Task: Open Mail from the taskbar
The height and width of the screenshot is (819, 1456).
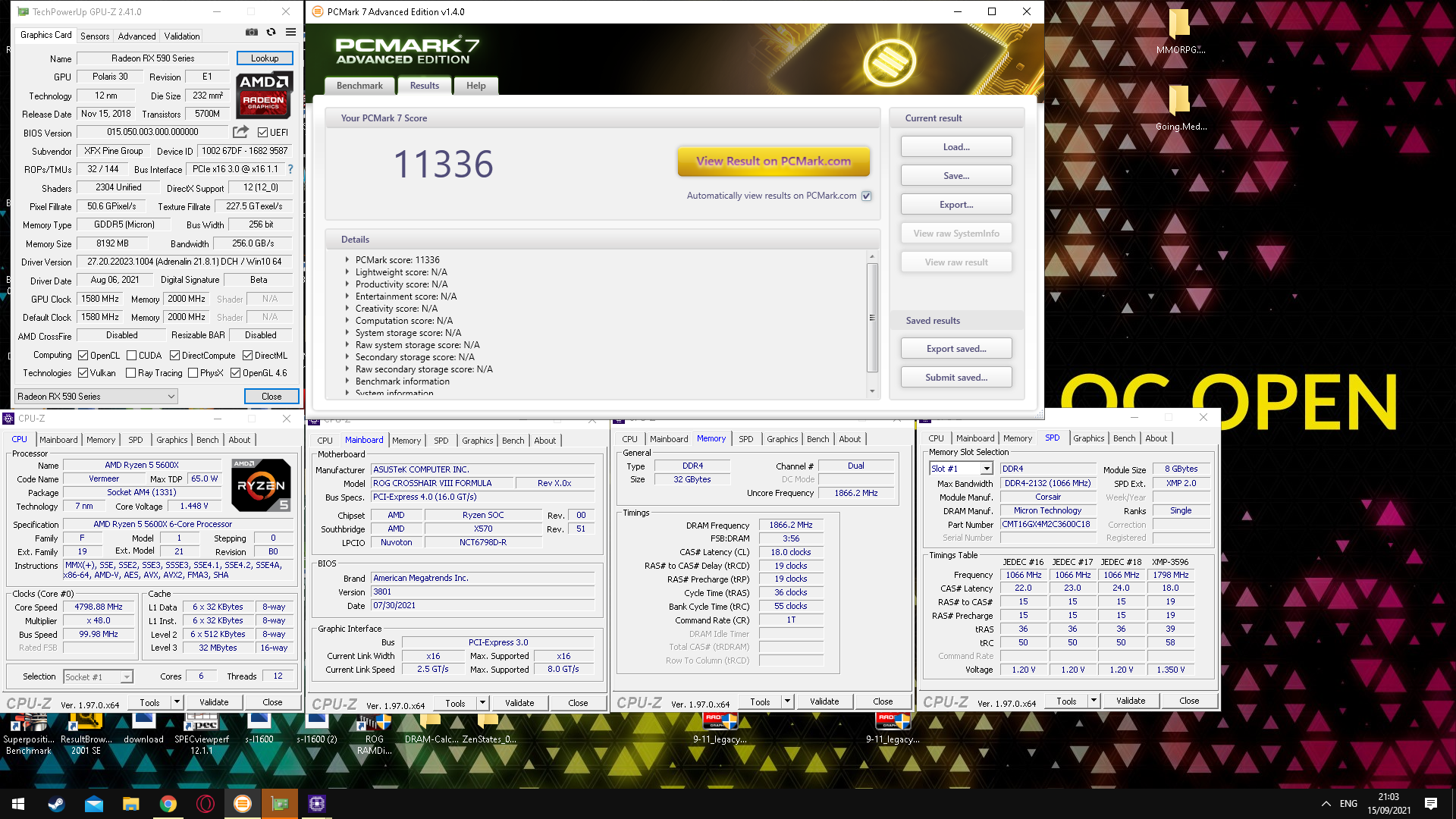Action: click(93, 804)
